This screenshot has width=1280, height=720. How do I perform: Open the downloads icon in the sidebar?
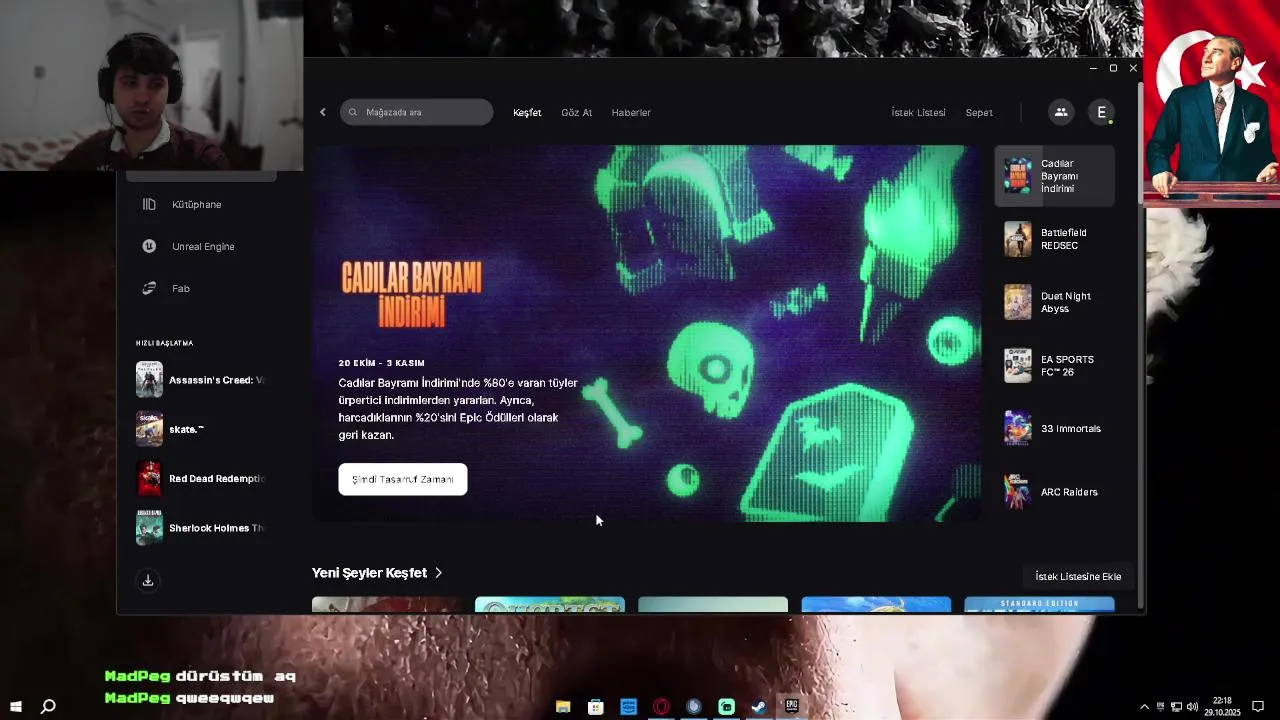click(x=148, y=580)
